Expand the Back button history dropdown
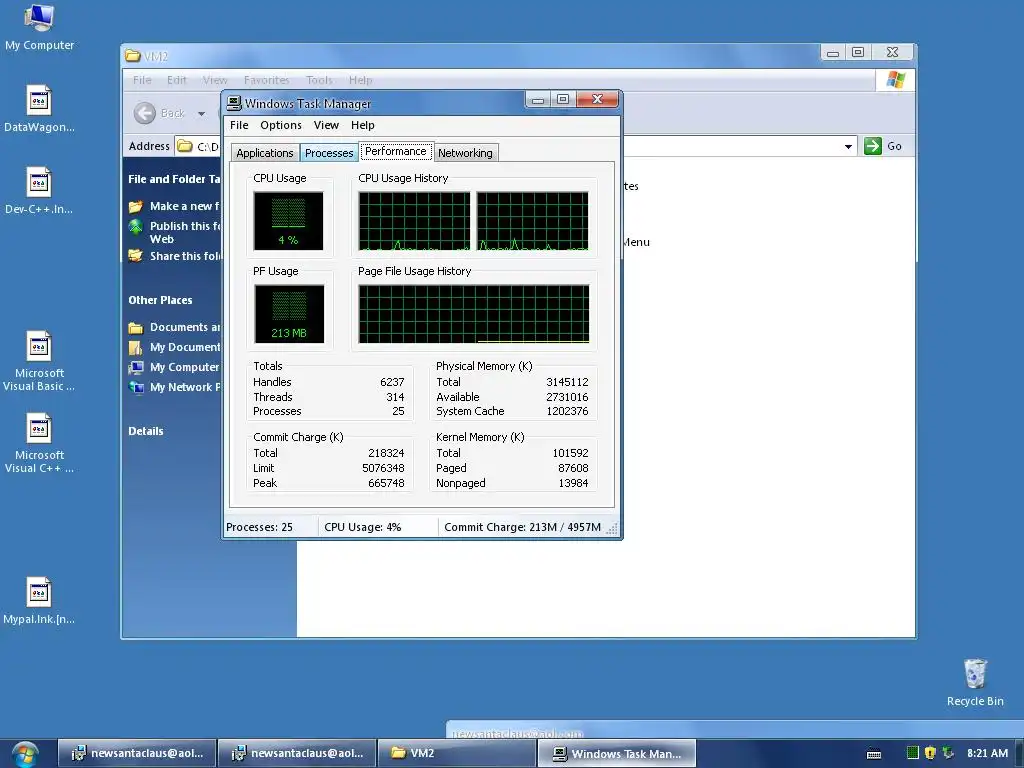Image resolution: width=1024 pixels, height=768 pixels. 201,114
